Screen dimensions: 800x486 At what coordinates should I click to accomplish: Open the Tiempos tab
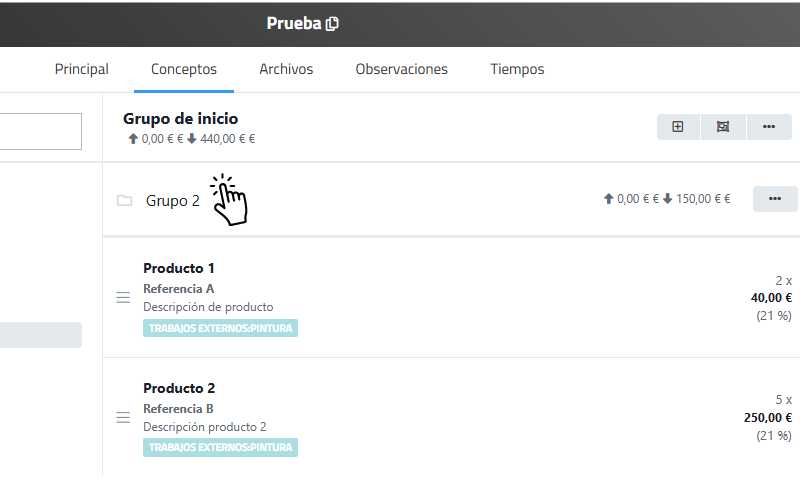[x=517, y=69]
